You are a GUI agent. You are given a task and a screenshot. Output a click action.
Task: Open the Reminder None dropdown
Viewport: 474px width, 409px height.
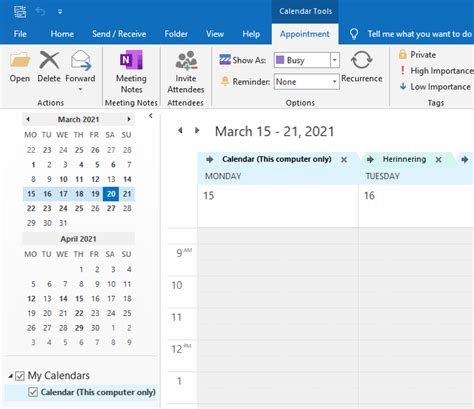point(334,82)
